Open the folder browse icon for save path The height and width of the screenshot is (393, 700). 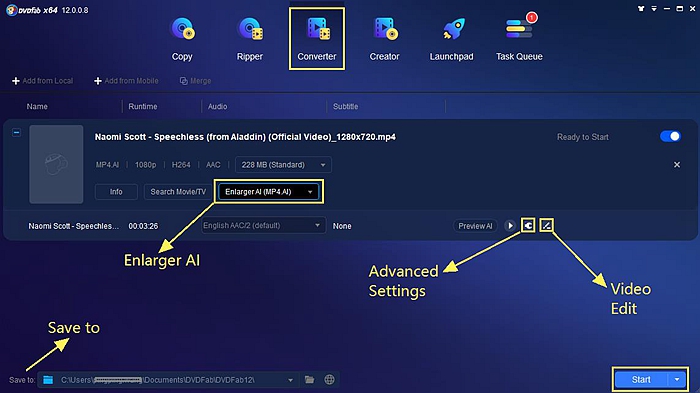(x=309, y=380)
